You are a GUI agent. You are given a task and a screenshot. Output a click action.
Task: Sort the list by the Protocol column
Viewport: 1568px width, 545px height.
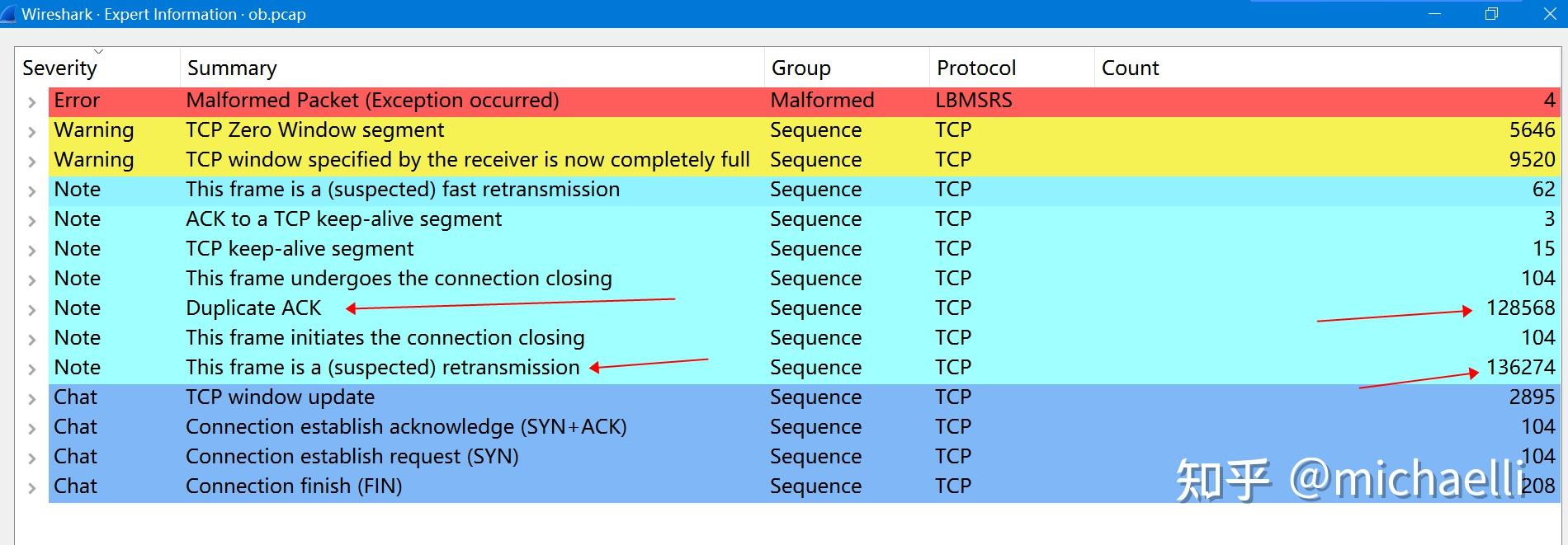[x=976, y=68]
